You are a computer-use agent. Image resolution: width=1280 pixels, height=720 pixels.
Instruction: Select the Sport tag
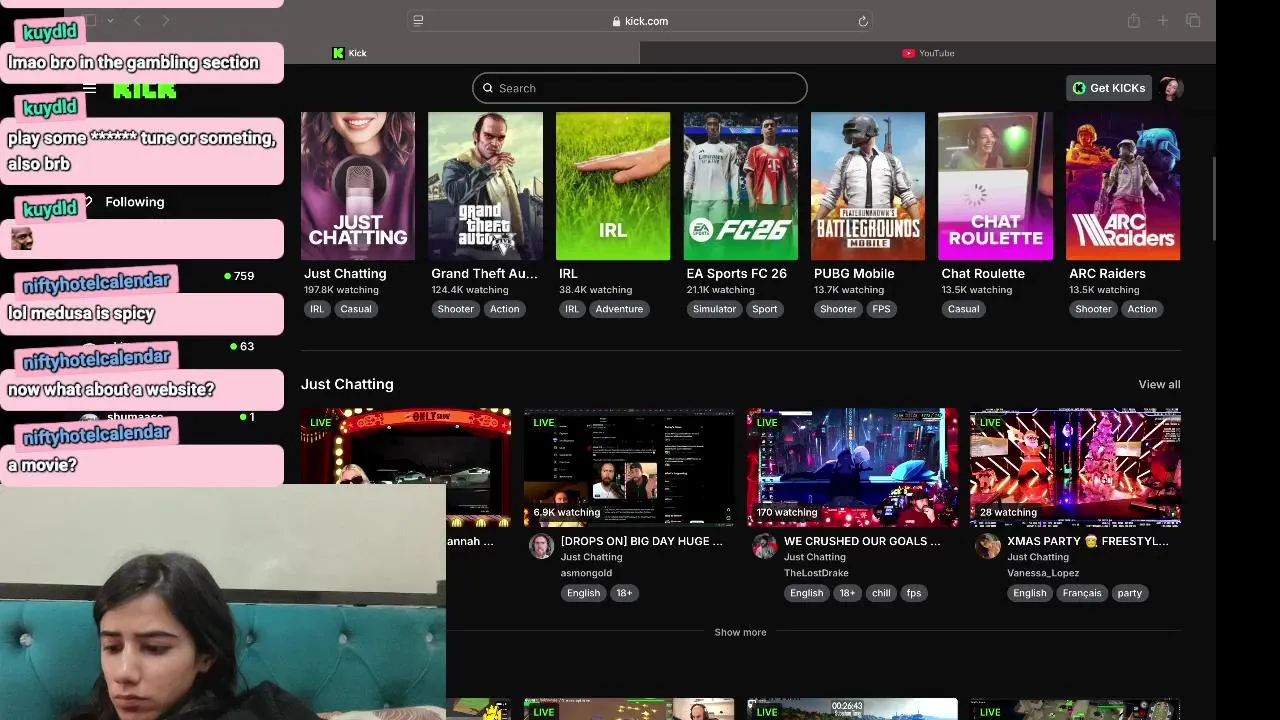point(765,309)
